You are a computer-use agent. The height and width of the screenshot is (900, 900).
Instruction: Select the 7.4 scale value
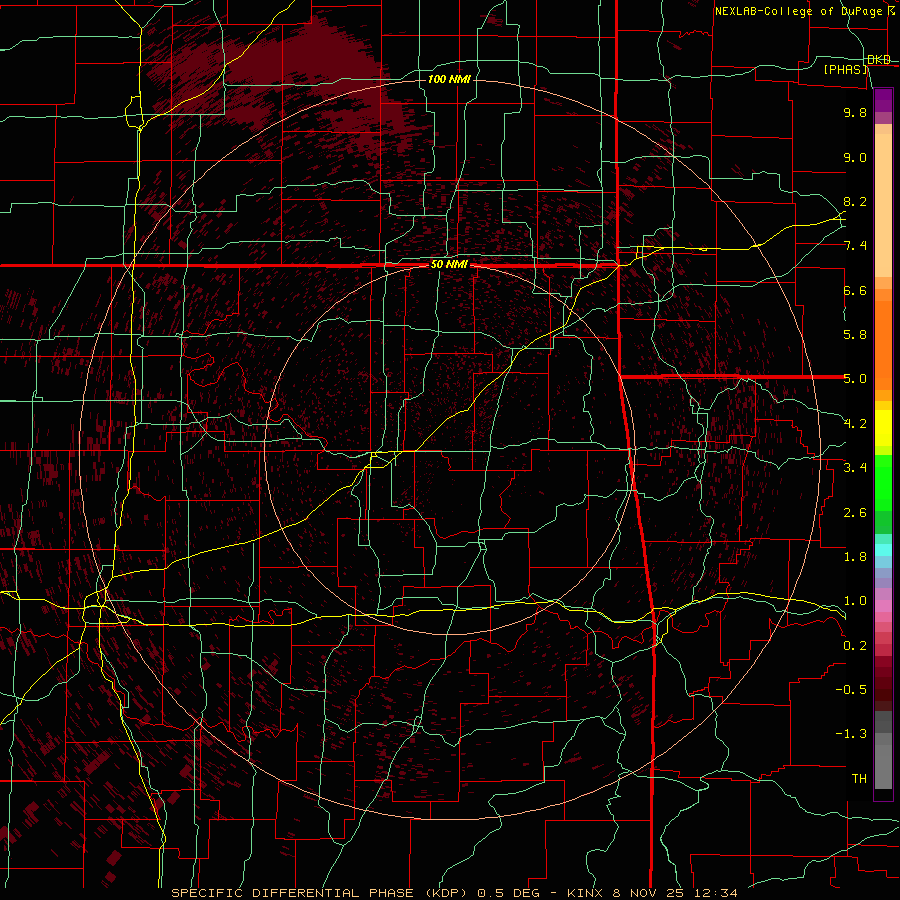(855, 246)
